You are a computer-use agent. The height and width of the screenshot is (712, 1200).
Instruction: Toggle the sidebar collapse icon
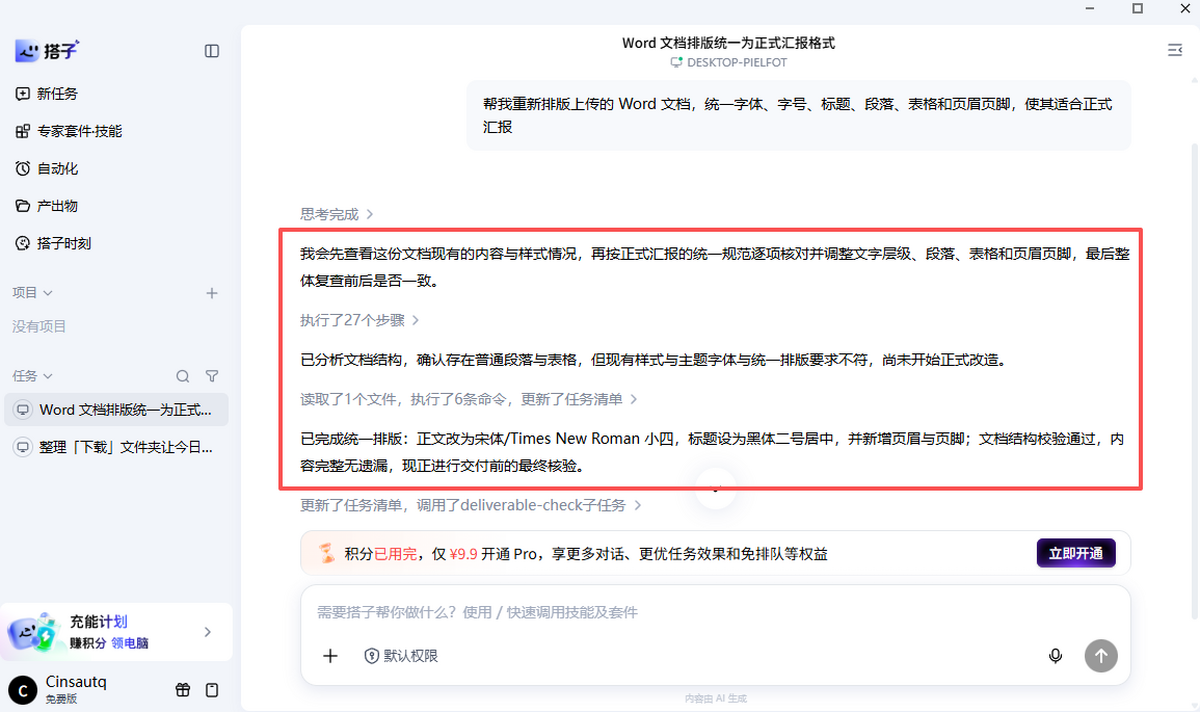(x=212, y=51)
